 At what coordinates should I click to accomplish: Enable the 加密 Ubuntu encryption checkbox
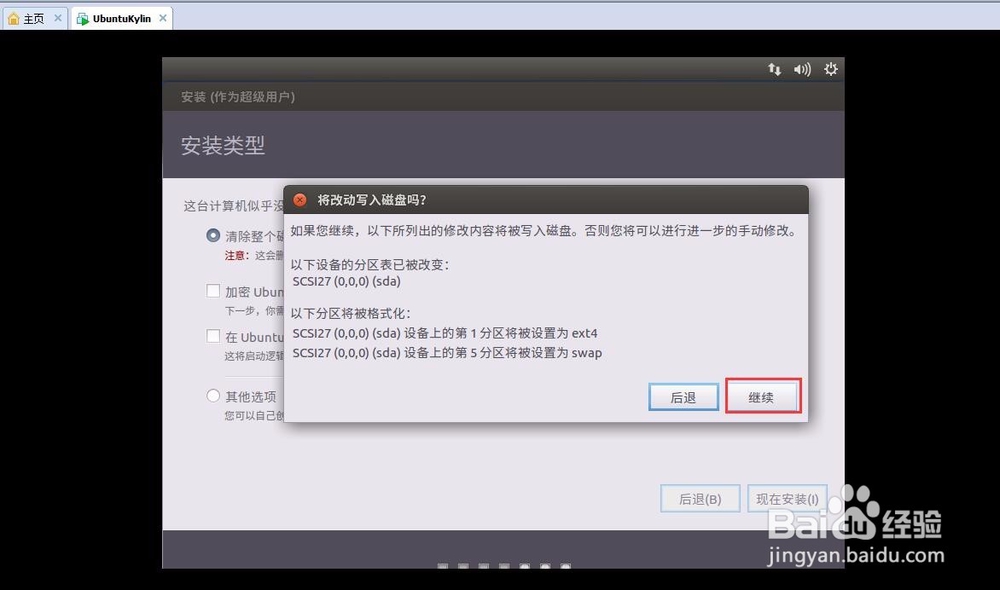click(x=213, y=291)
